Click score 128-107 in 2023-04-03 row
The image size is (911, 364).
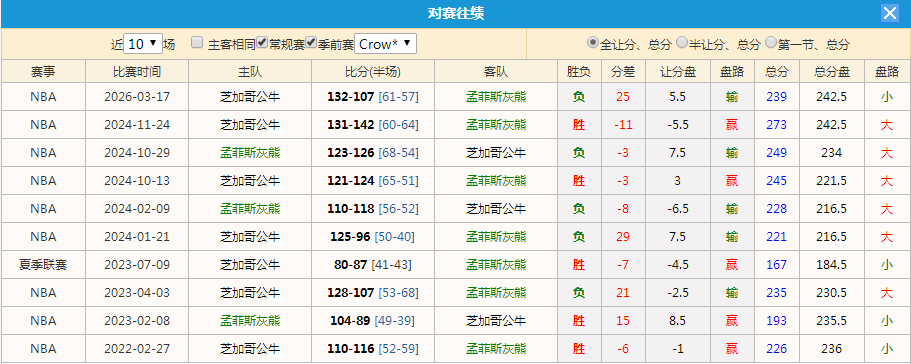(350, 293)
